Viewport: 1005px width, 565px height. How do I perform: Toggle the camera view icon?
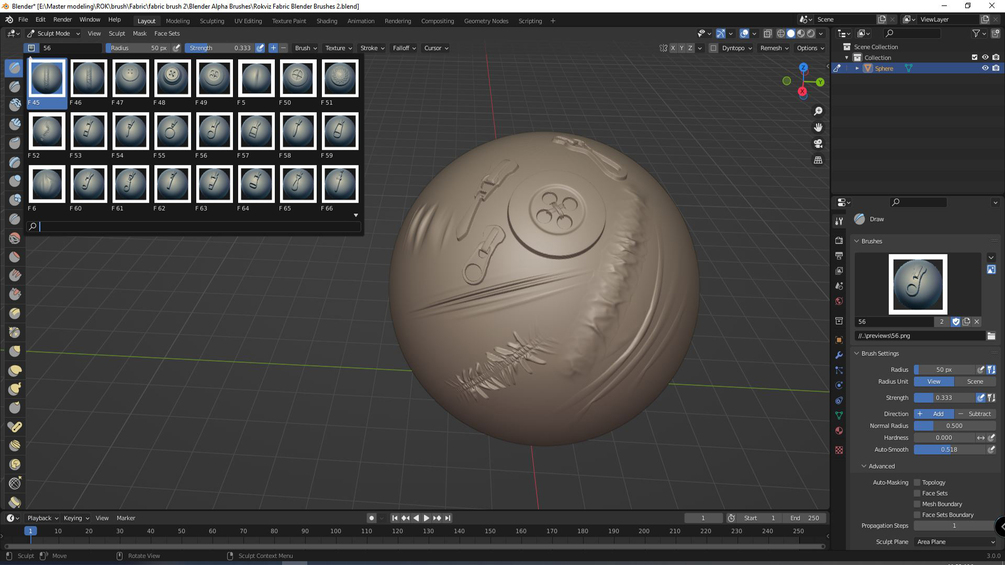coord(818,143)
